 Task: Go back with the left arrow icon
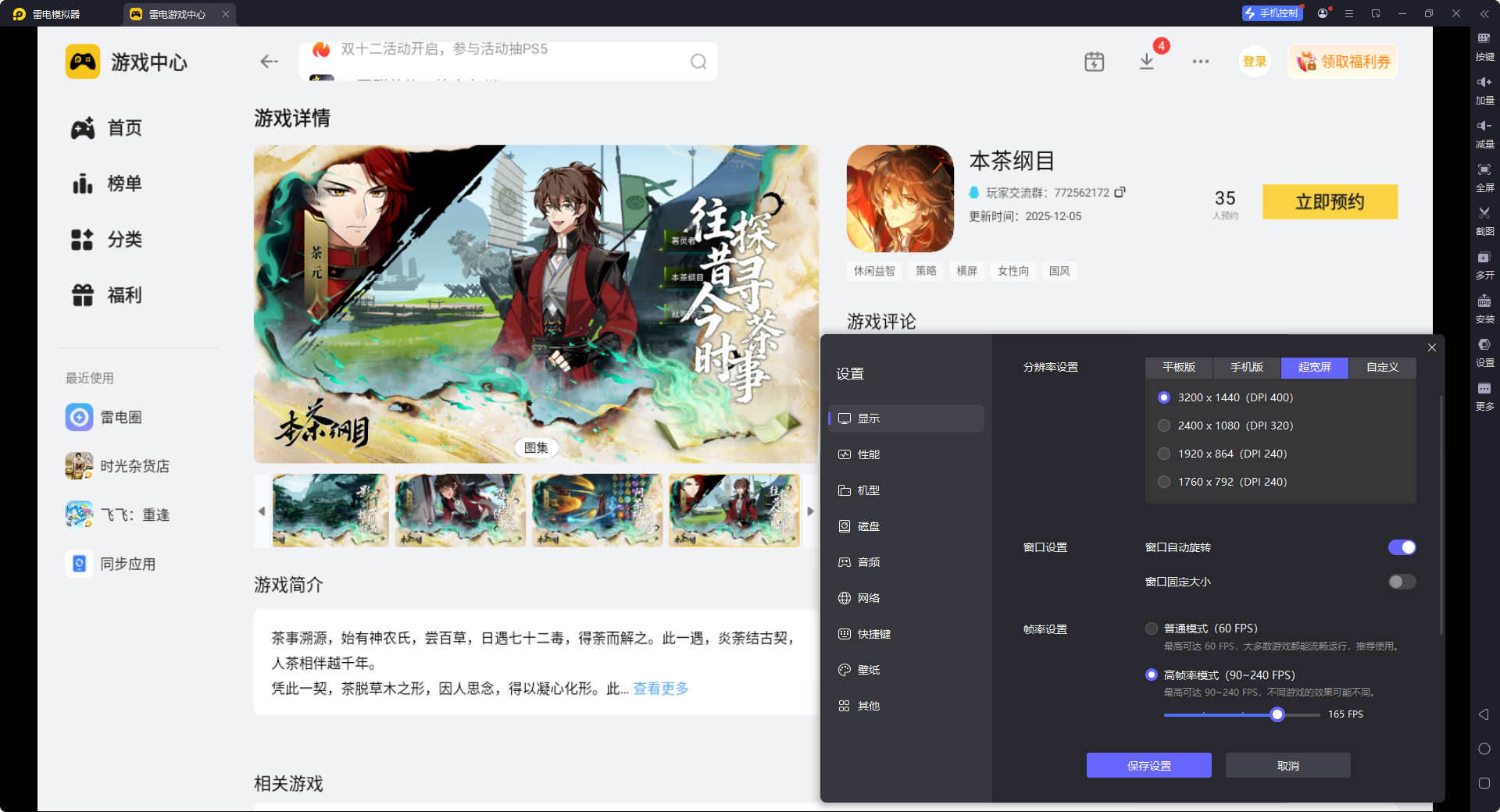[270, 62]
